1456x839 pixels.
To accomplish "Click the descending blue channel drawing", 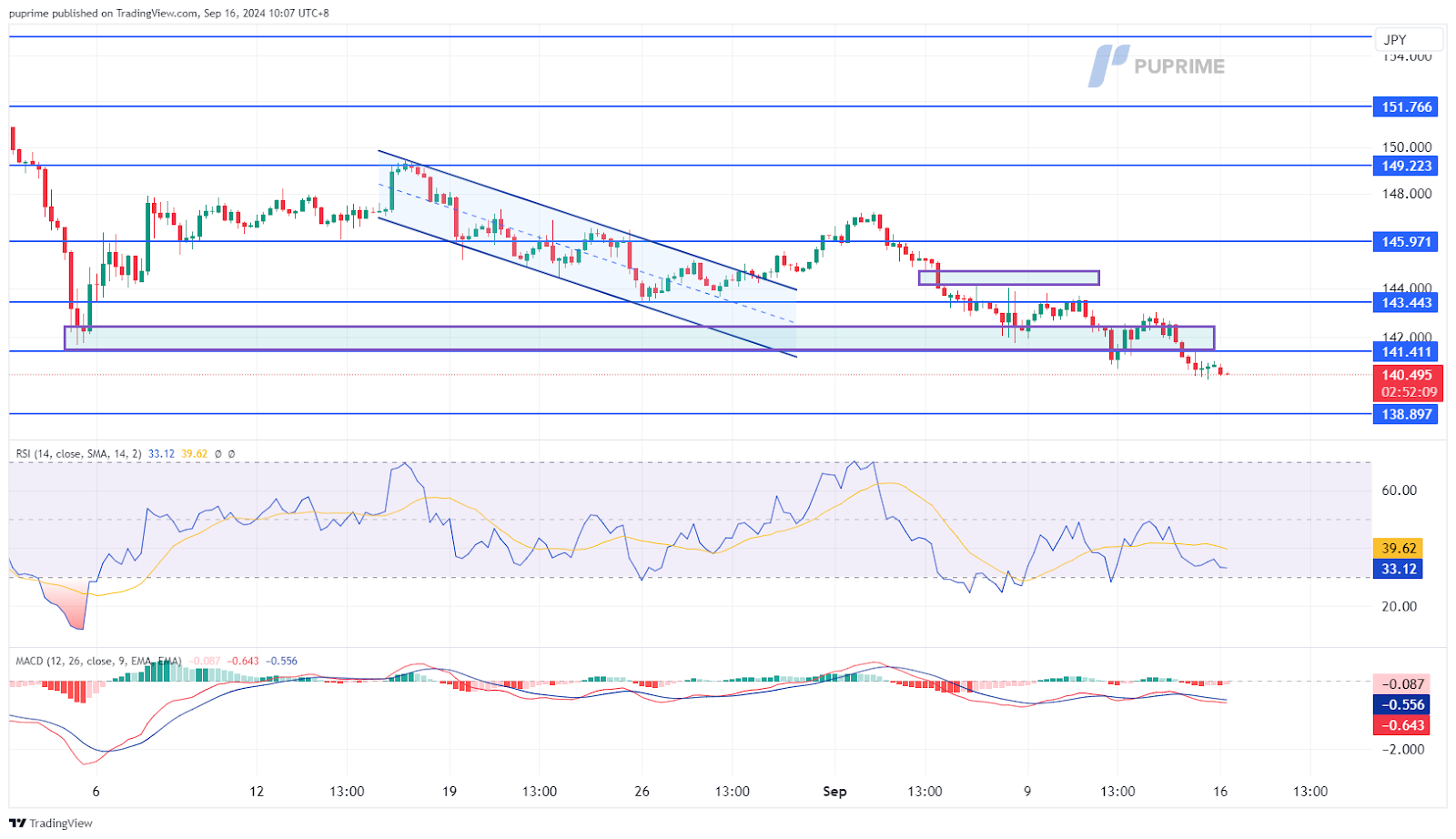I will pos(587,253).
